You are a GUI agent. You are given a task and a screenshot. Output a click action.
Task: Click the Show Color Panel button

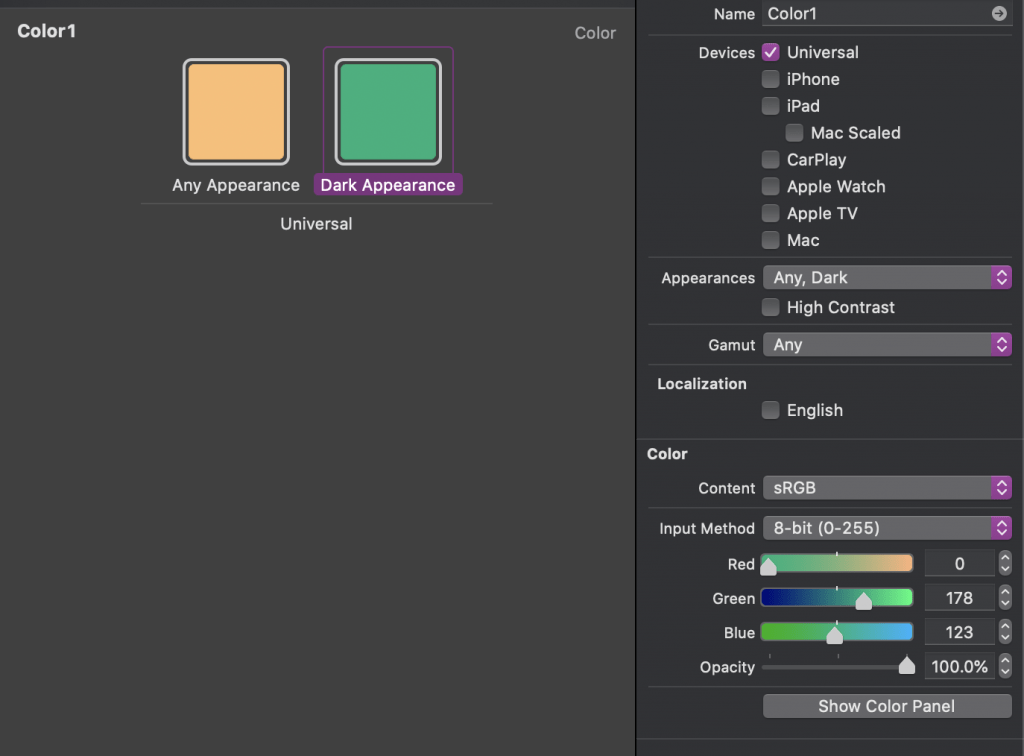(x=887, y=706)
